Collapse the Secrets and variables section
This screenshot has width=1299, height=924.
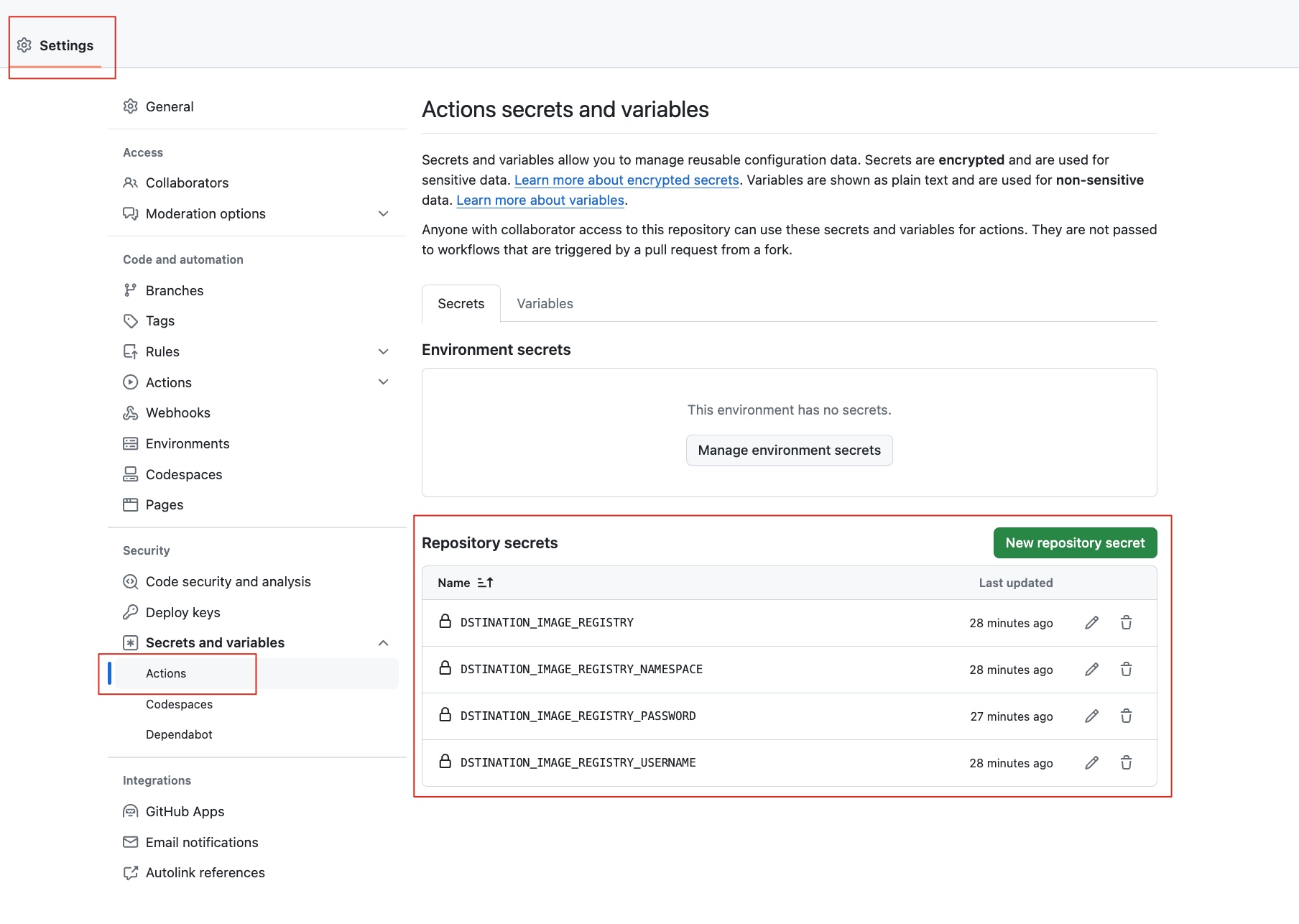coord(384,643)
